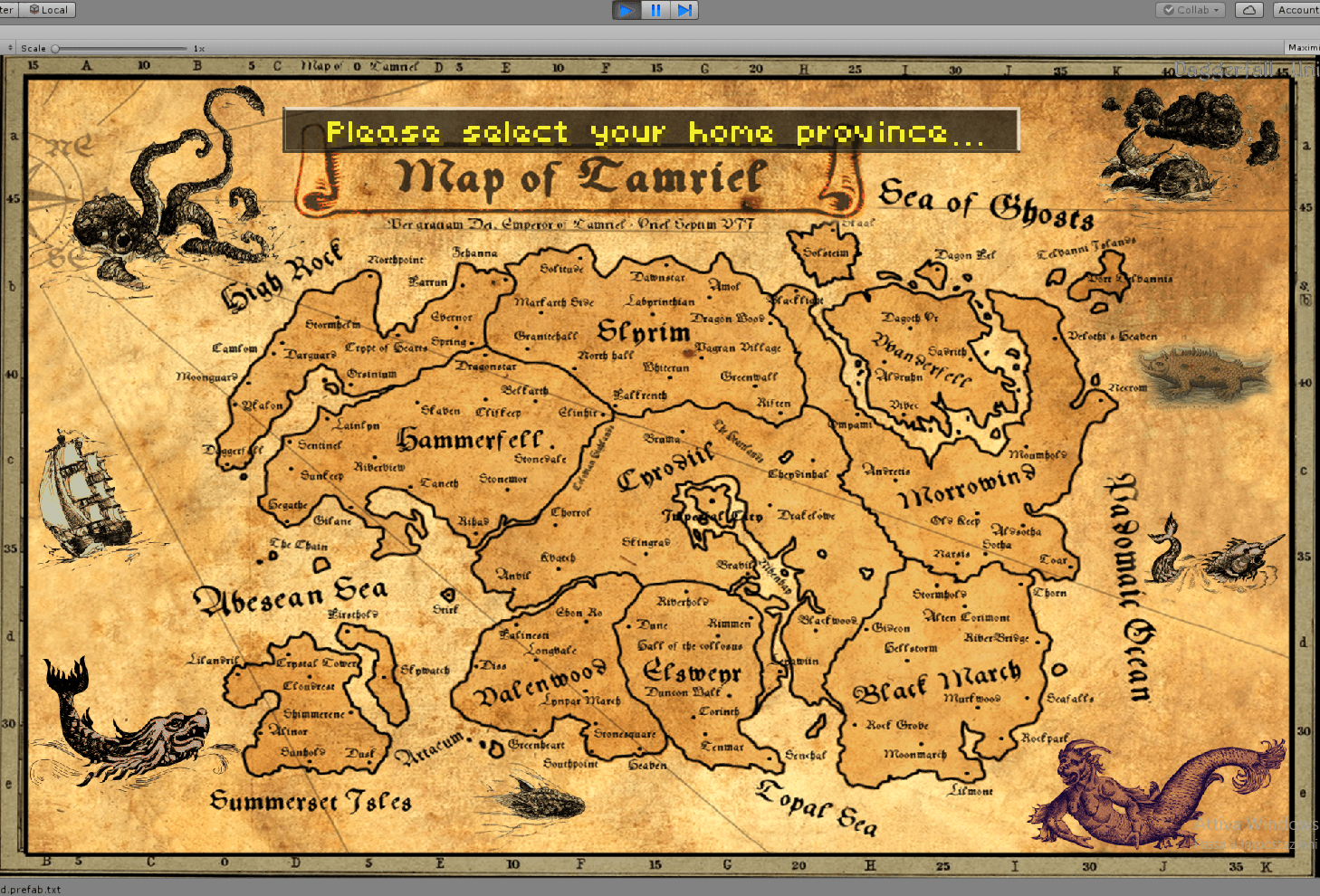Select Black Marsh province

[937, 682]
